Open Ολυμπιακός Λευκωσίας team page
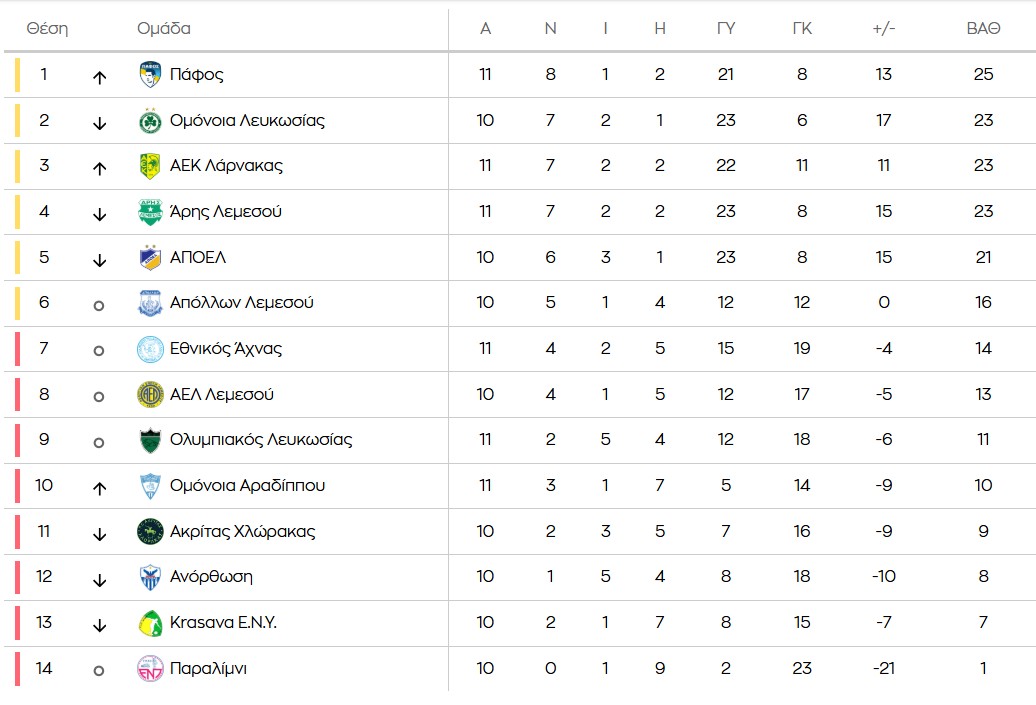The height and width of the screenshot is (705, 1036). pos(261,440)
